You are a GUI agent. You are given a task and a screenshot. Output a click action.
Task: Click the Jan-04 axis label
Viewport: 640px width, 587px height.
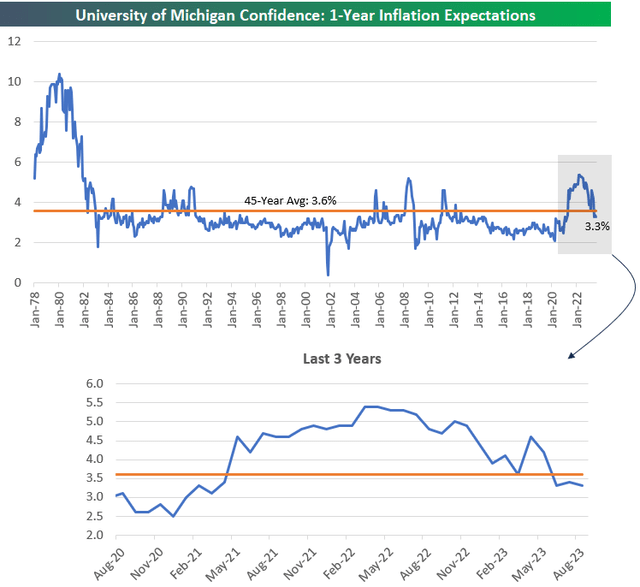pyautogui.click(x=355, y=309)
